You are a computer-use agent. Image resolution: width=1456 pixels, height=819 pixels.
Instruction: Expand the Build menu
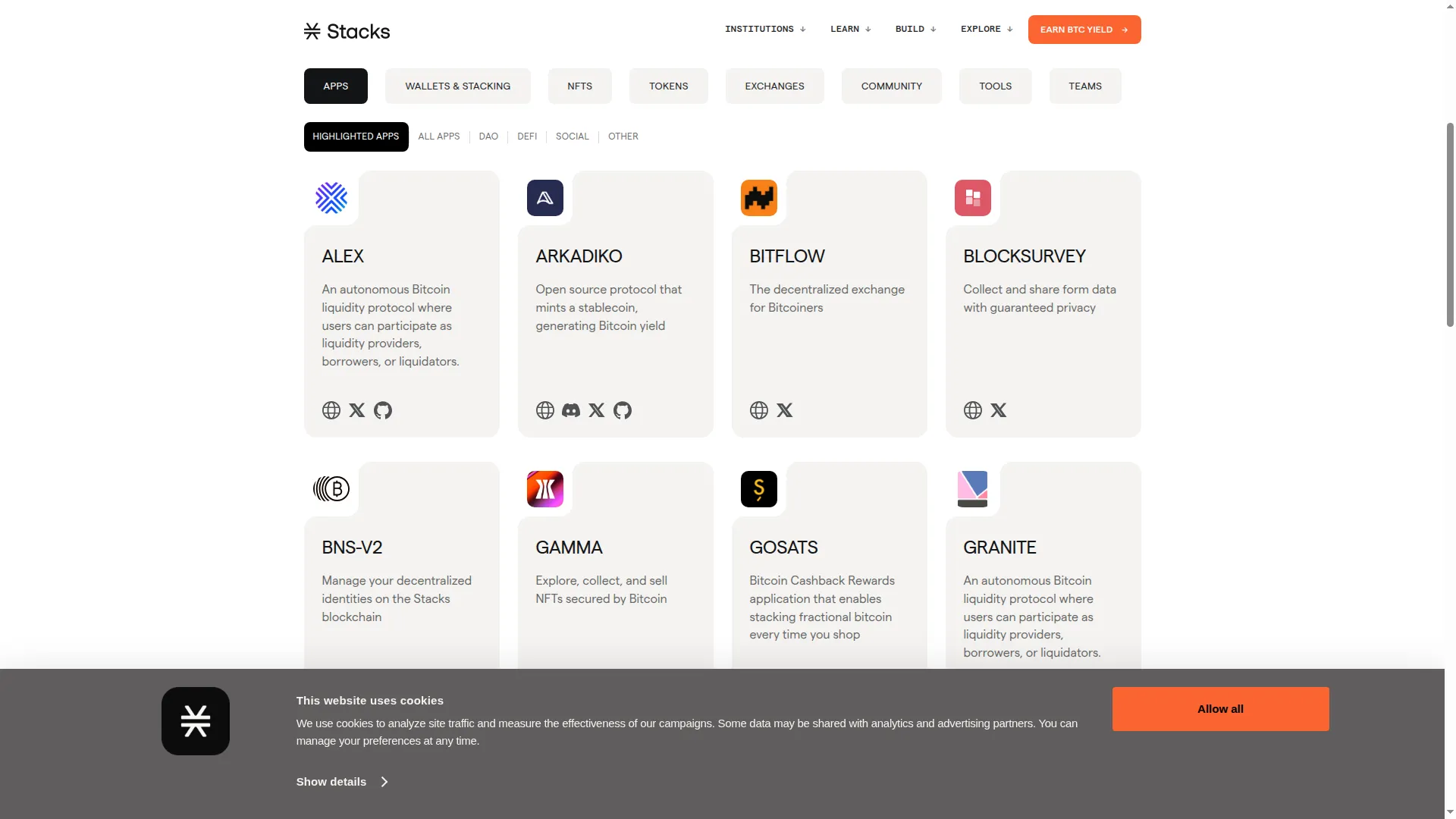pyautogui.click(x=916, y=29)
